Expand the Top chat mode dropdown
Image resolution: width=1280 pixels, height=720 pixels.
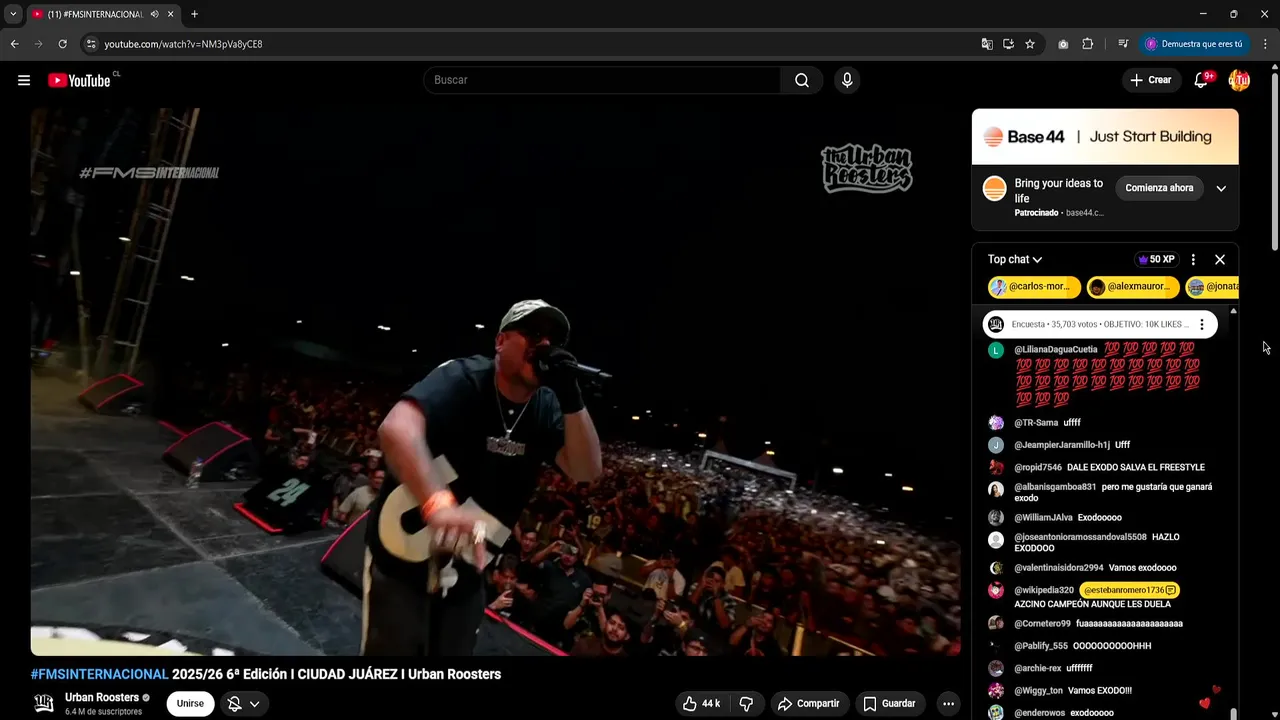coord(1015,260)
